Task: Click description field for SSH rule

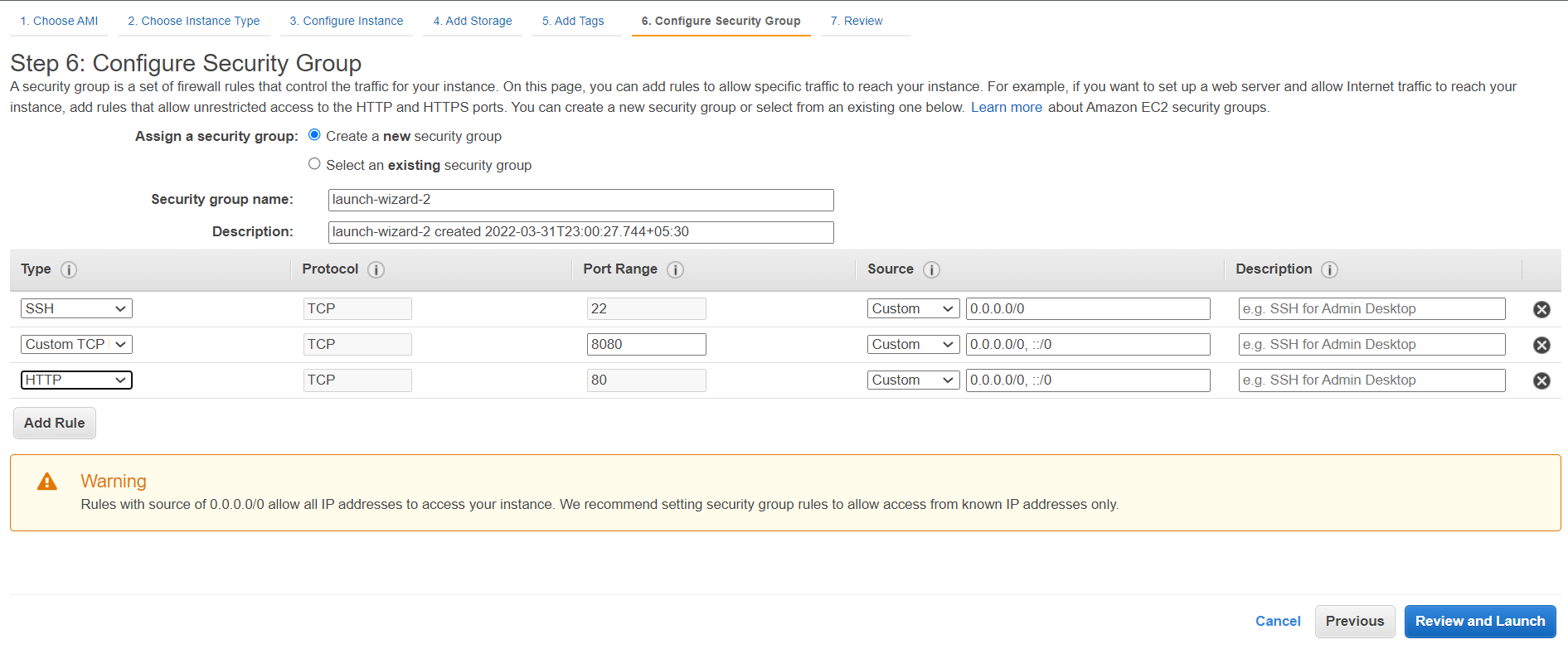Action: (x=1371, y=308)
